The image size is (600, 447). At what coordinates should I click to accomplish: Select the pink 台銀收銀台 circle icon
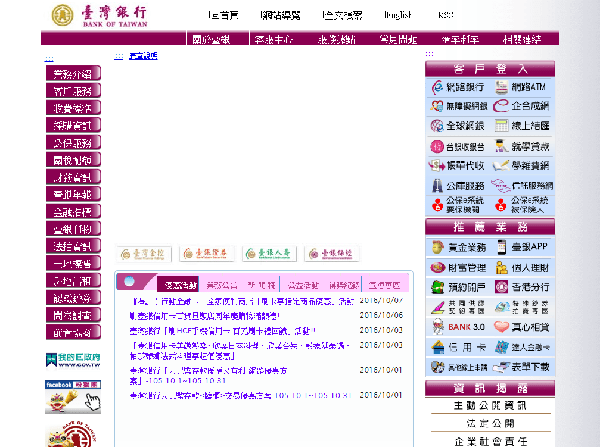[437, 146]
